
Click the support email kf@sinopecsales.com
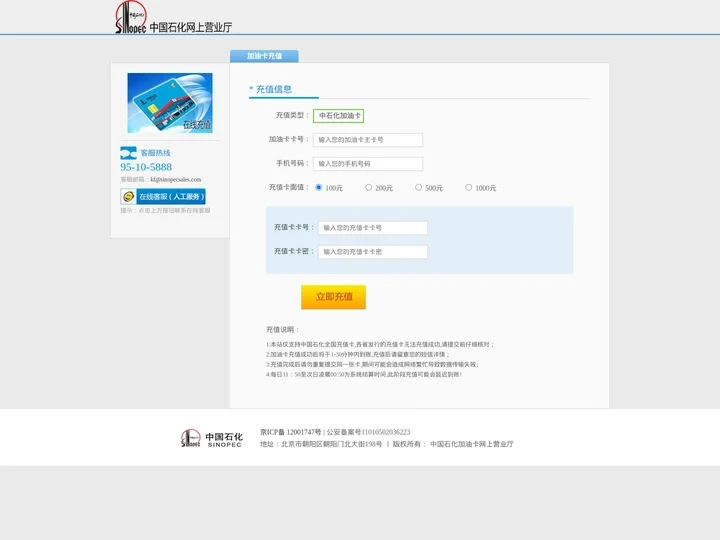175,180
